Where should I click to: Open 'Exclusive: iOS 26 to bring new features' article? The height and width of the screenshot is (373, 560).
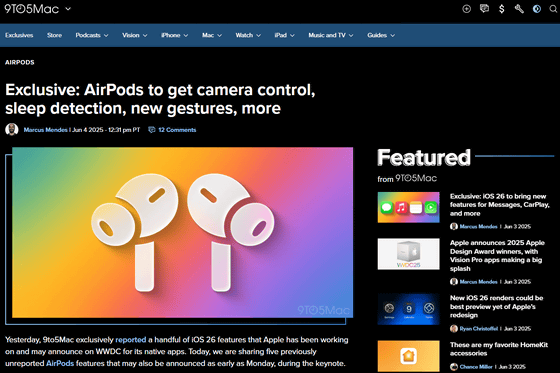point(499,205)
